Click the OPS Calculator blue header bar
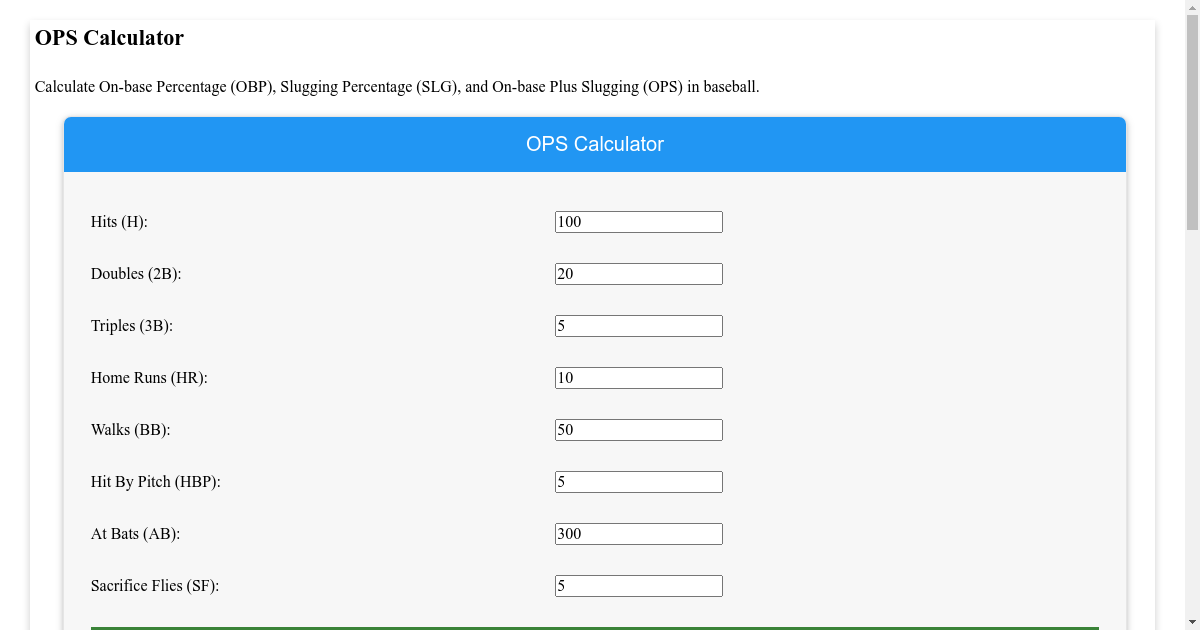 point(594,144)
